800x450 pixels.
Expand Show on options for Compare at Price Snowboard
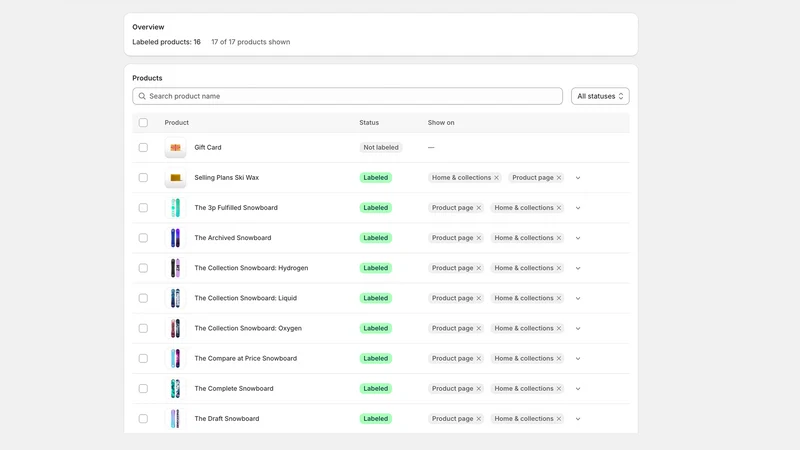[x=578, y=358]
